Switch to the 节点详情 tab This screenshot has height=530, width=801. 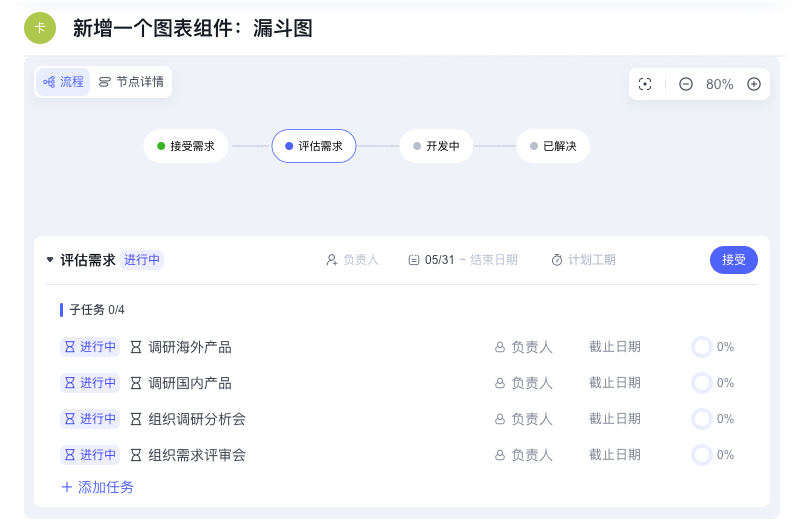pyautogui.click(x=131, y=82)
